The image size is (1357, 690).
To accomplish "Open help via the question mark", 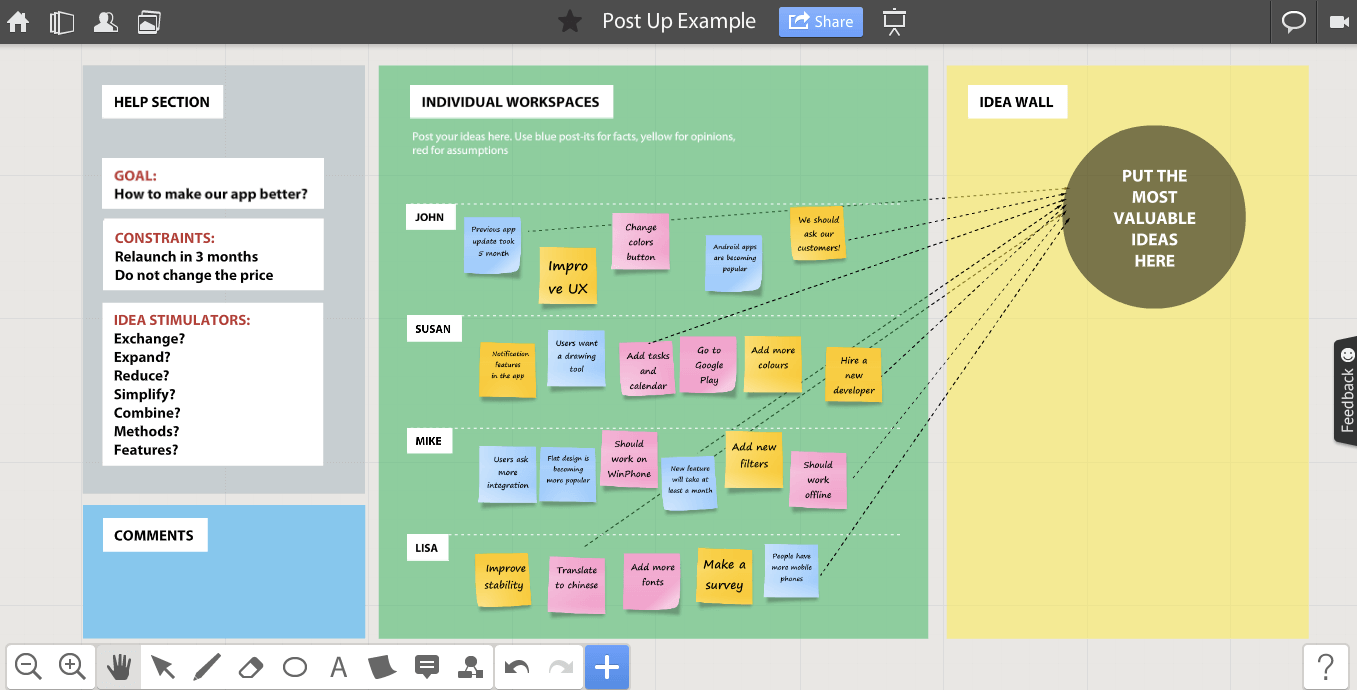I will point(1327,665).
